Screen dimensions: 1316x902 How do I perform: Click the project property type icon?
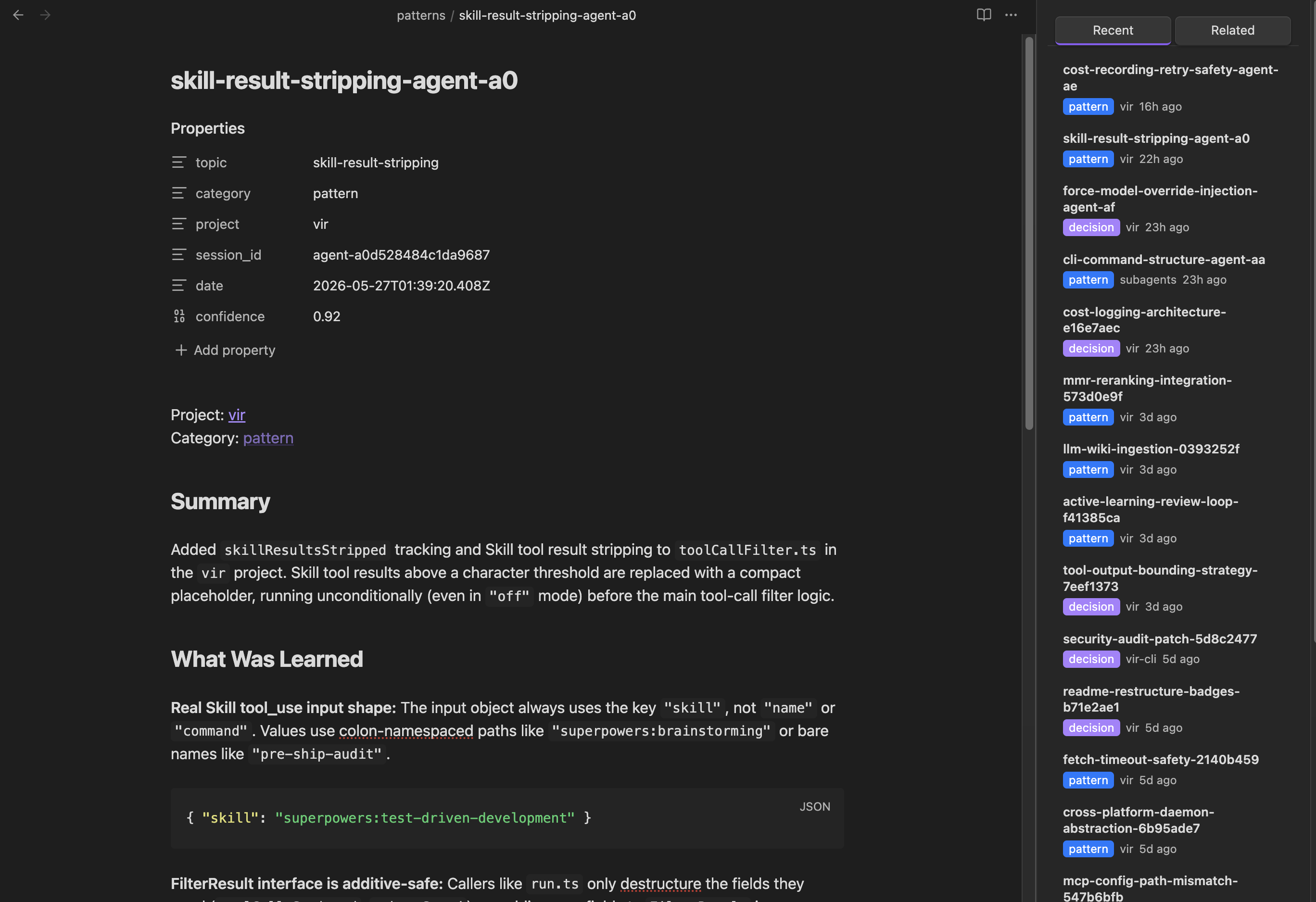(x=178, y=224)
